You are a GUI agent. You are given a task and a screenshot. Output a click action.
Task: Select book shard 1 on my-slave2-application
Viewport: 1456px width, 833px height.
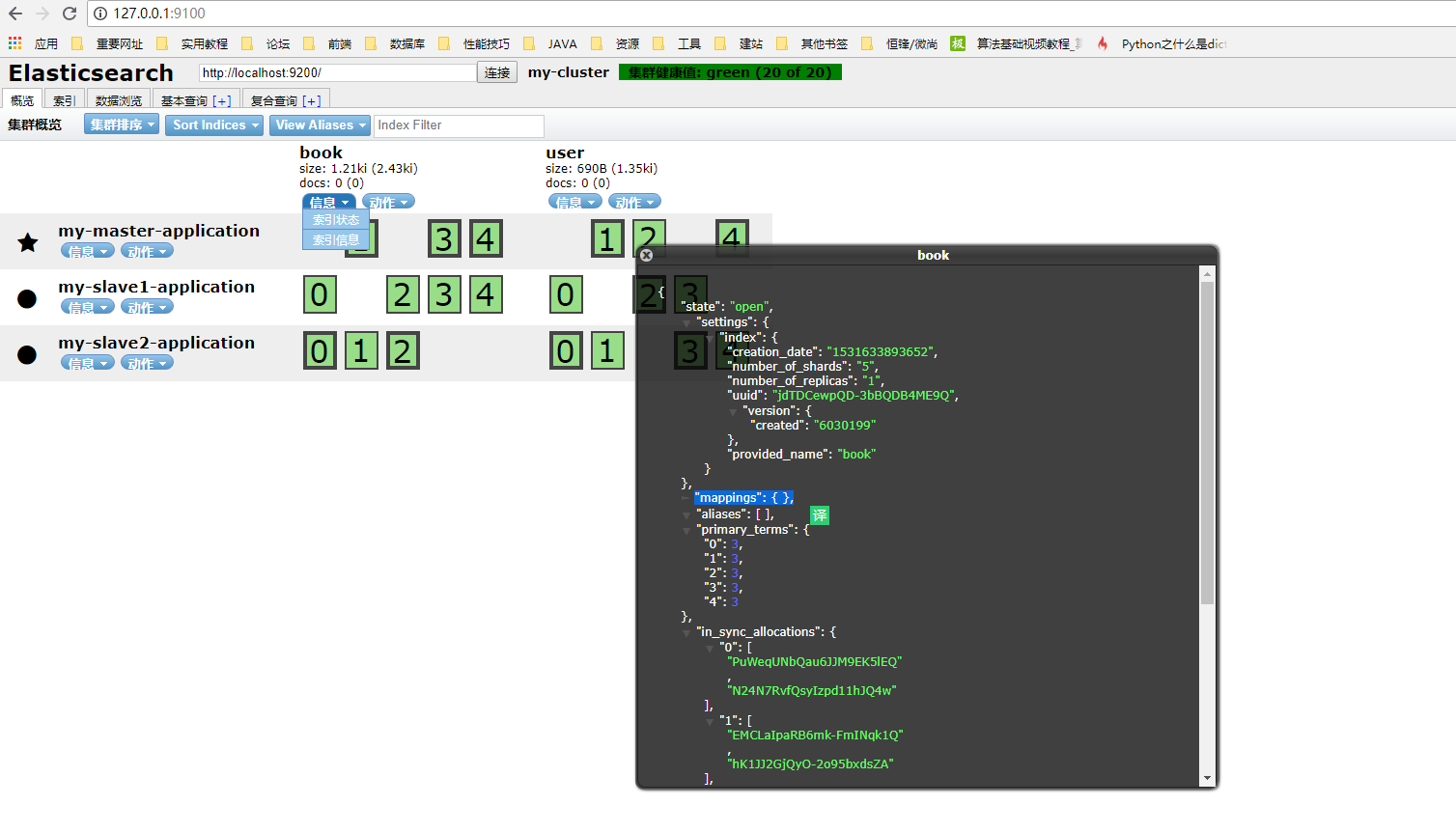pos(361,350)
